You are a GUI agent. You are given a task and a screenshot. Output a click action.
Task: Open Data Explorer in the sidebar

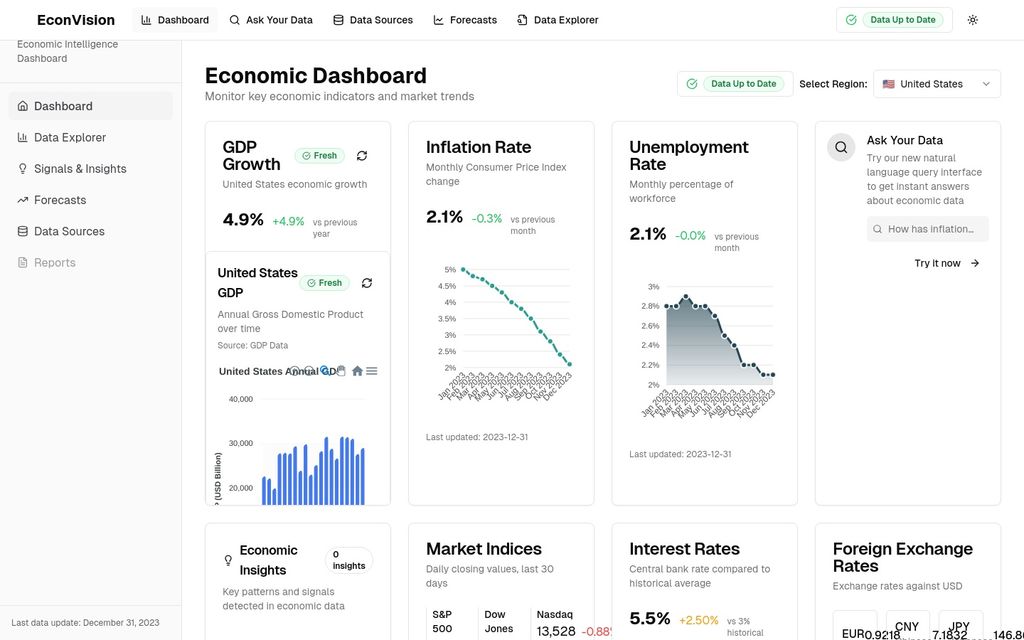pos(69,138)
